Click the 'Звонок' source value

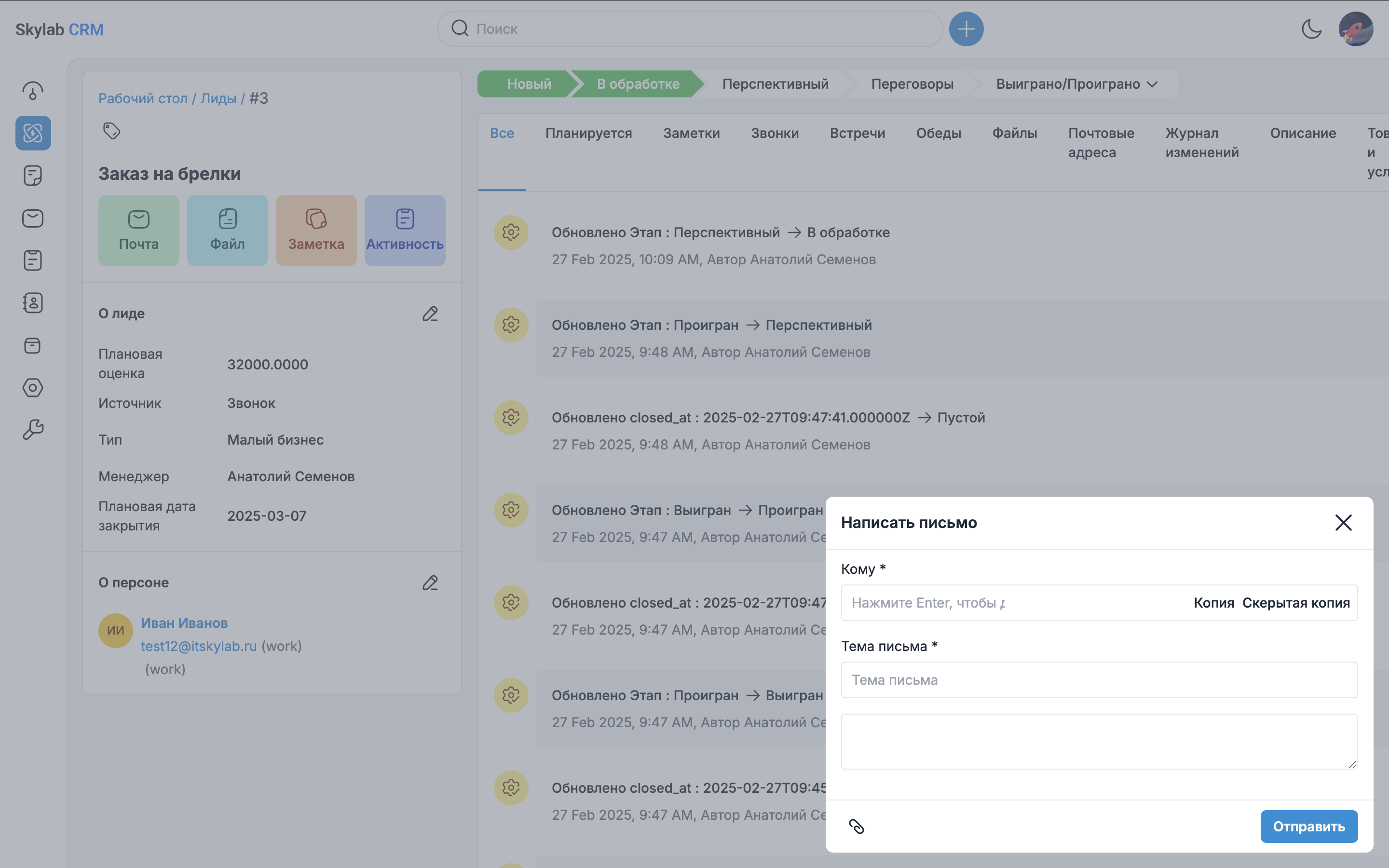(251, 403)
